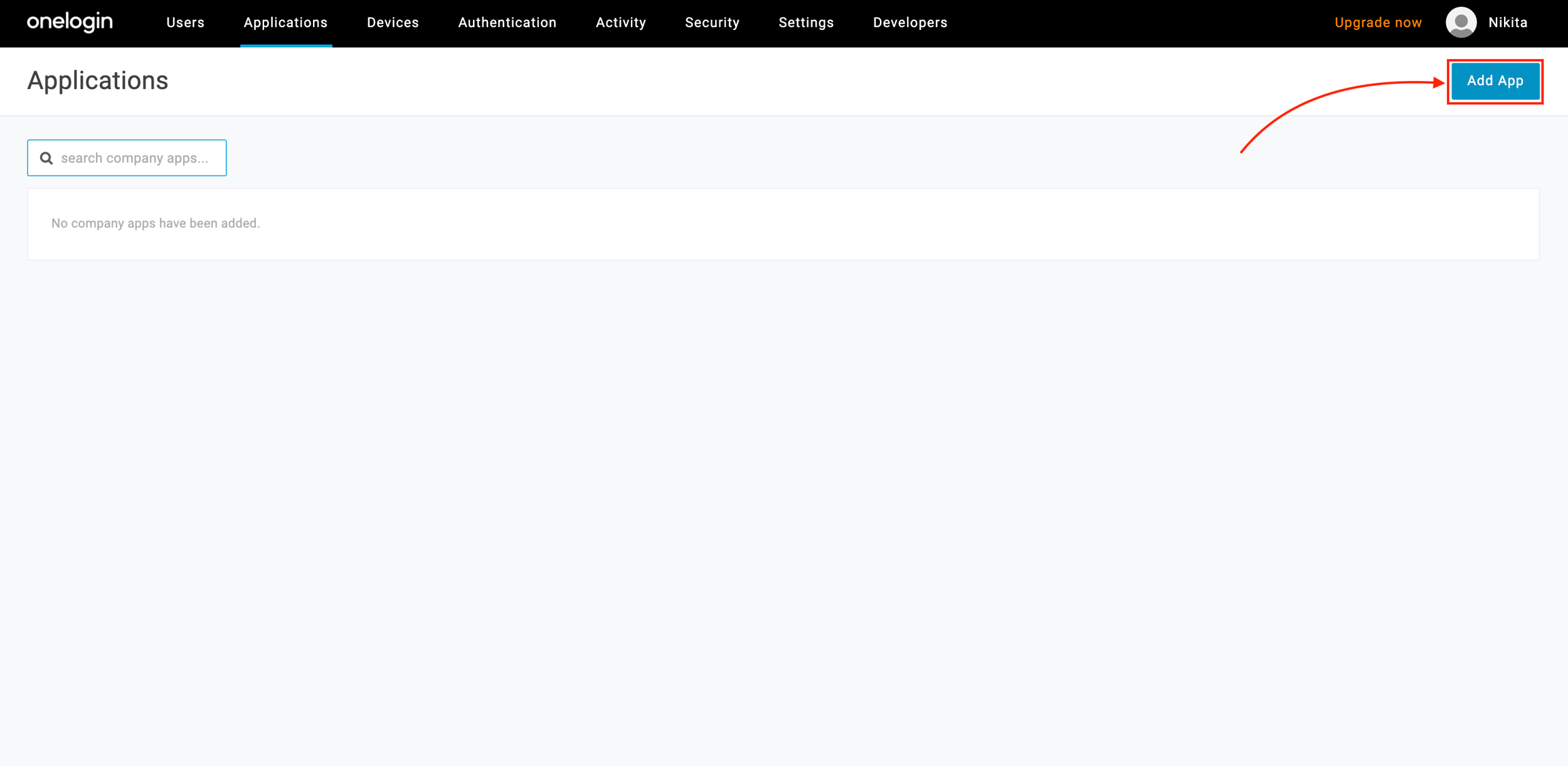
Task: Click the OneLogin logo
Action: click(x=70, y=22)
